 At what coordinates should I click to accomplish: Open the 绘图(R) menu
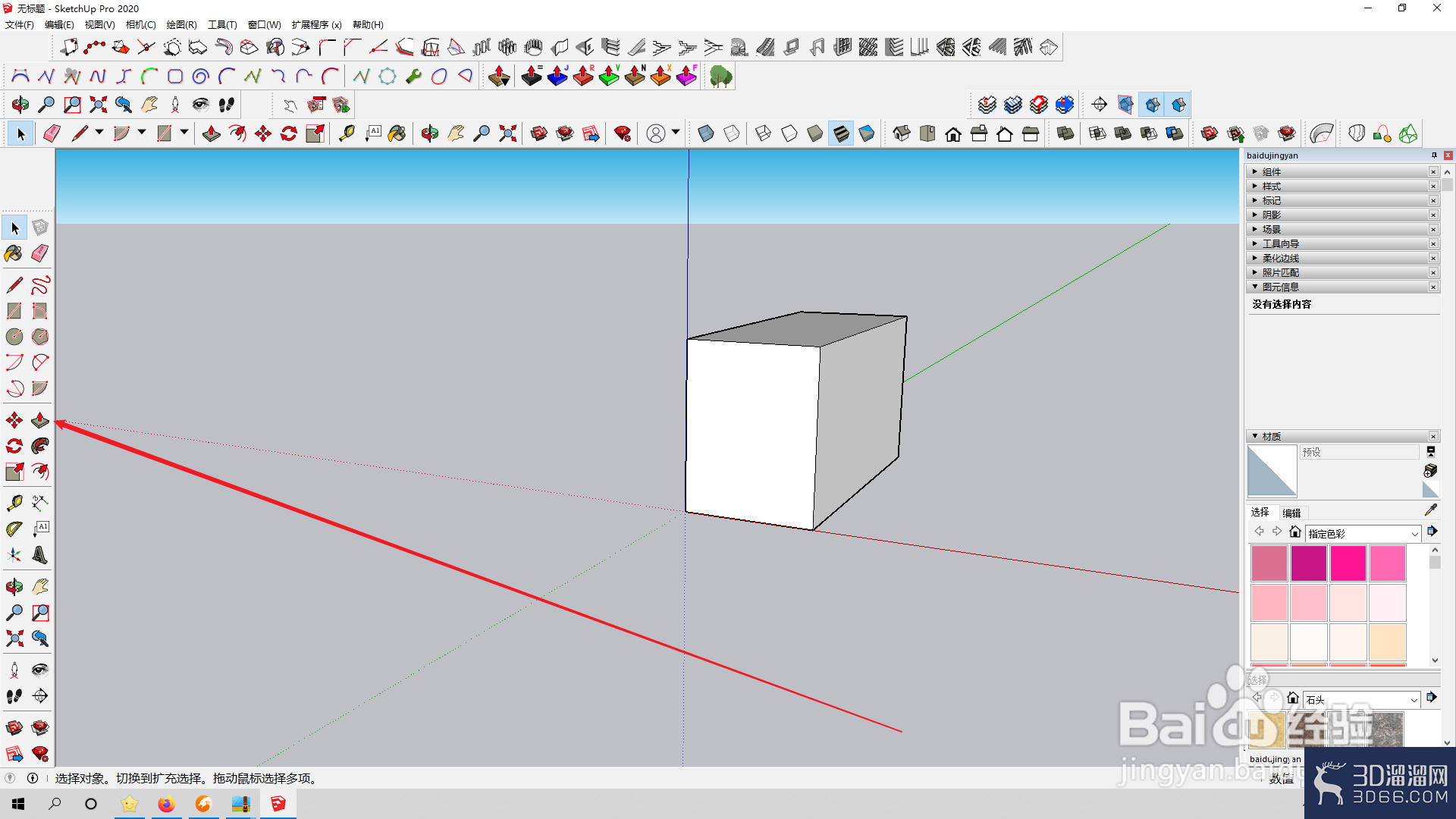[x=182, y=25]
